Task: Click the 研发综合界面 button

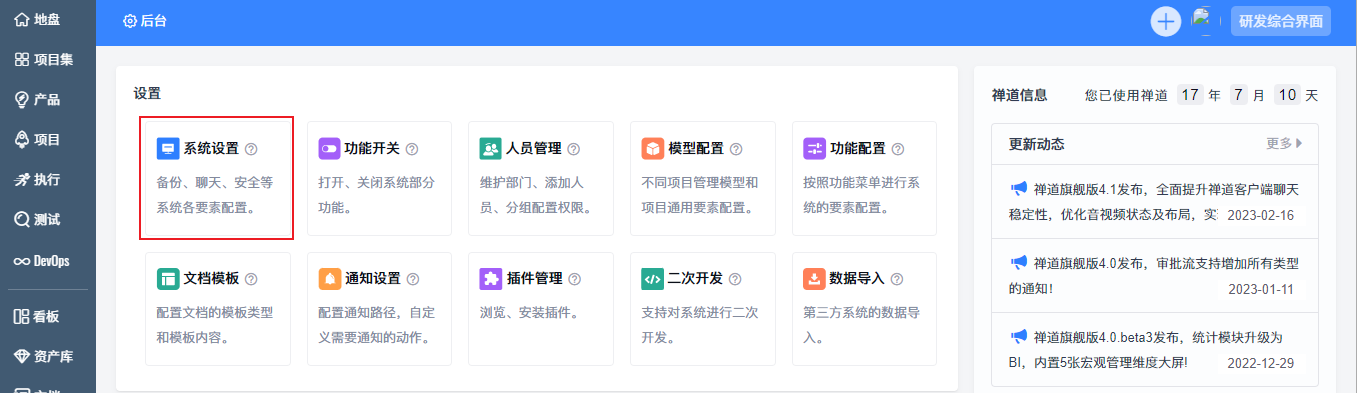Action: tap(1281, 21)
